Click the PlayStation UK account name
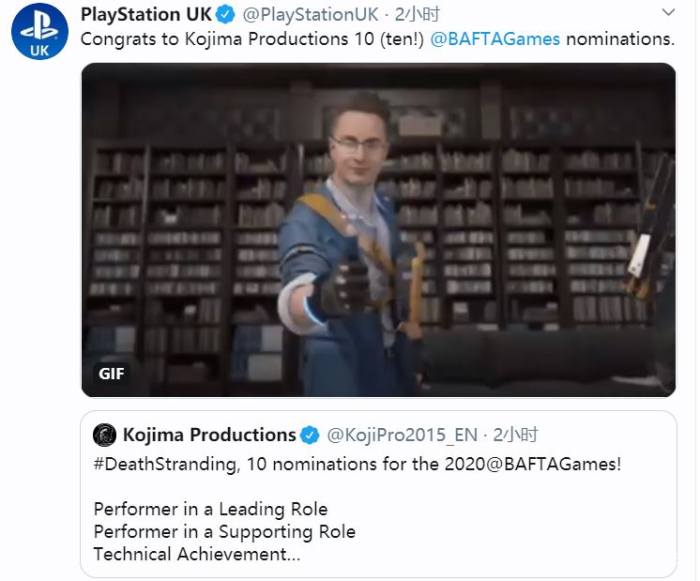Screen dimensions: 700x581 click(x=146, y=14)
